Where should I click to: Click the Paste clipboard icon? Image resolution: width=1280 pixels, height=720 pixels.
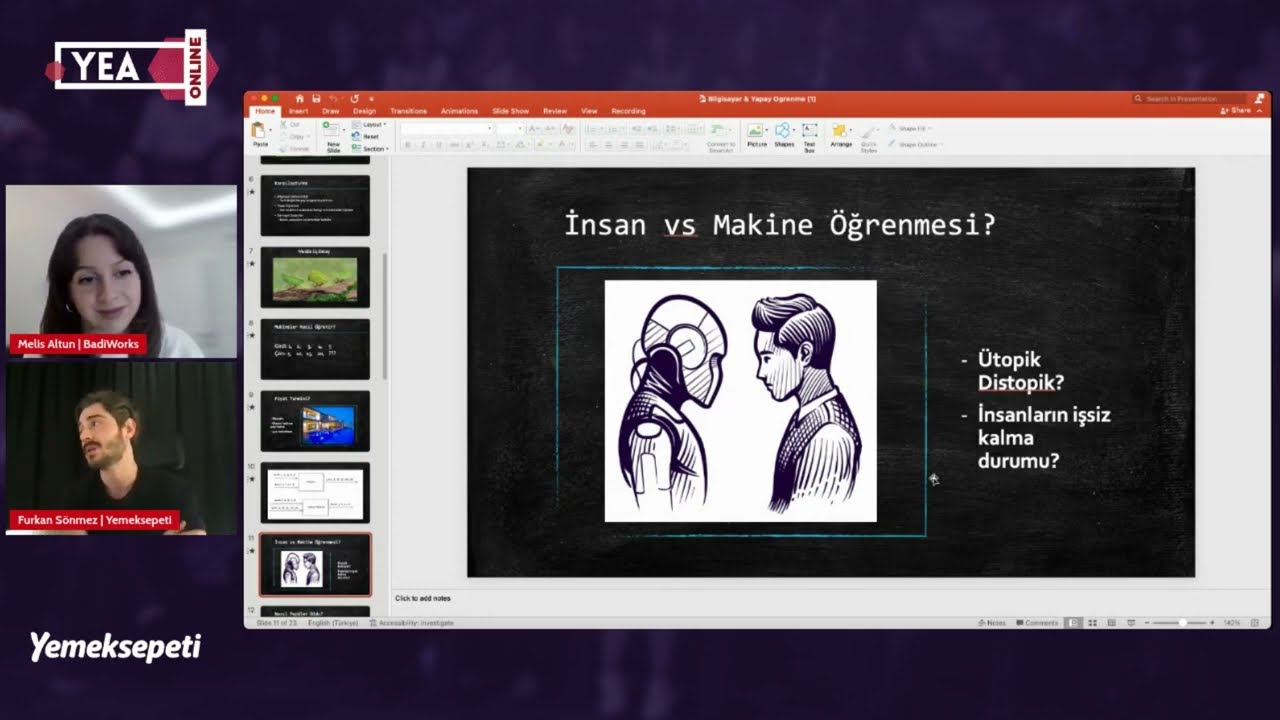pyautogui.click(x=258, y=128)
